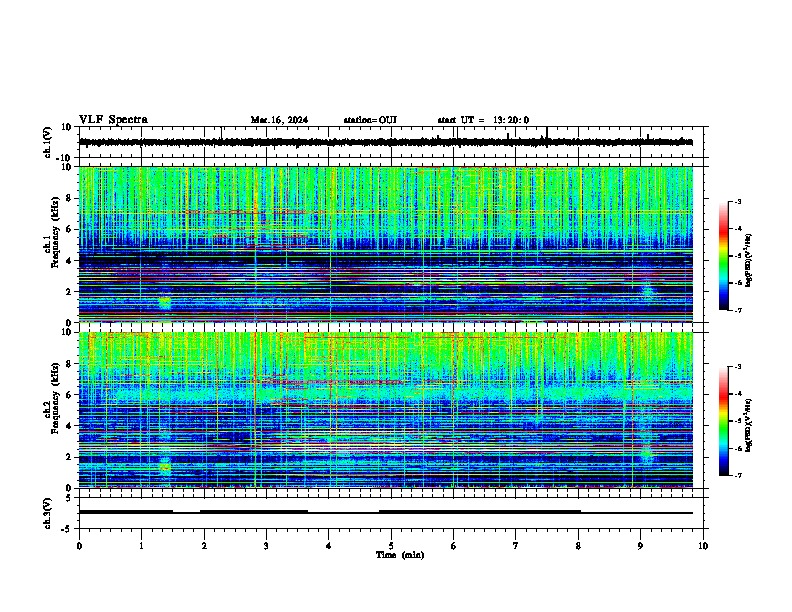Click time axis tick label "4"
Viewport: 792px width, 612px height.
329,546
